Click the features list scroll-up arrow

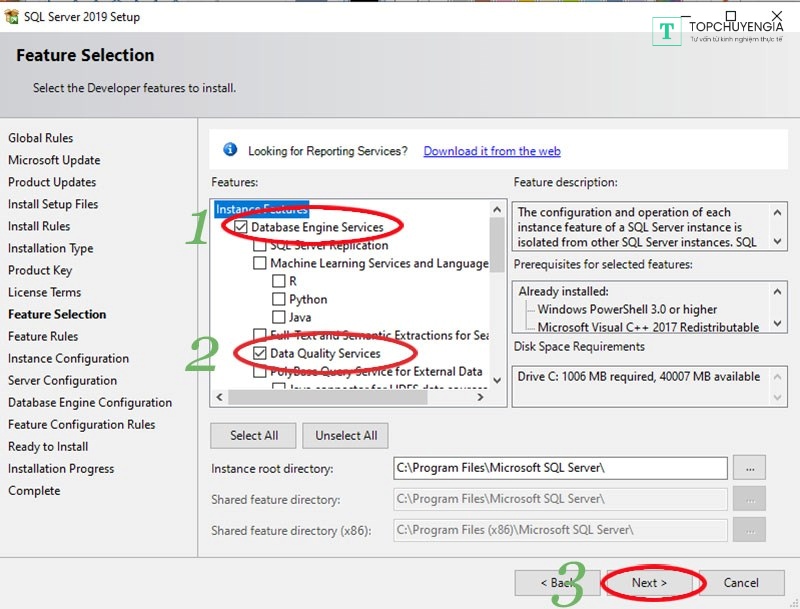[x=497, y=210]
